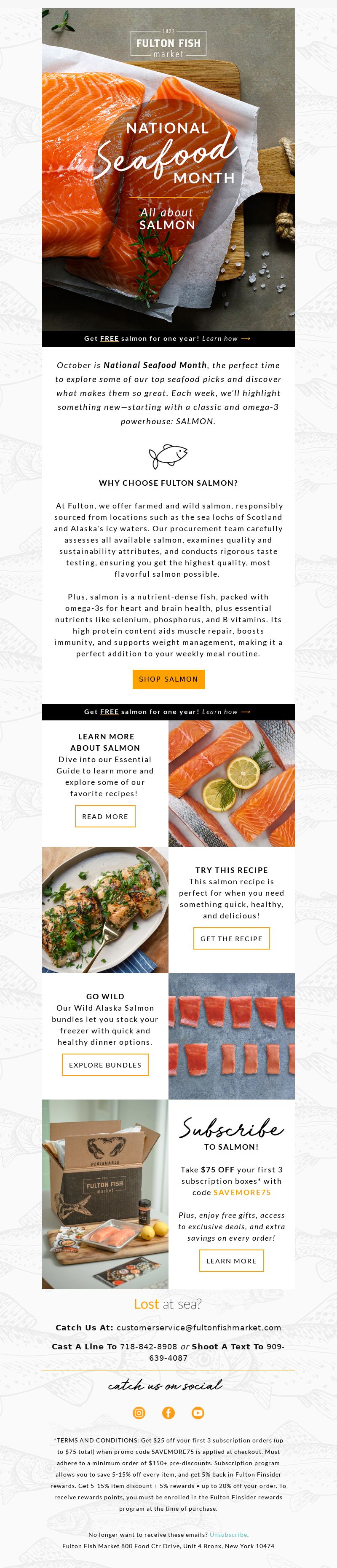337x1568 pixels.
Task: Click the cooked salmon recipe photo
Action: coord(105,910)
